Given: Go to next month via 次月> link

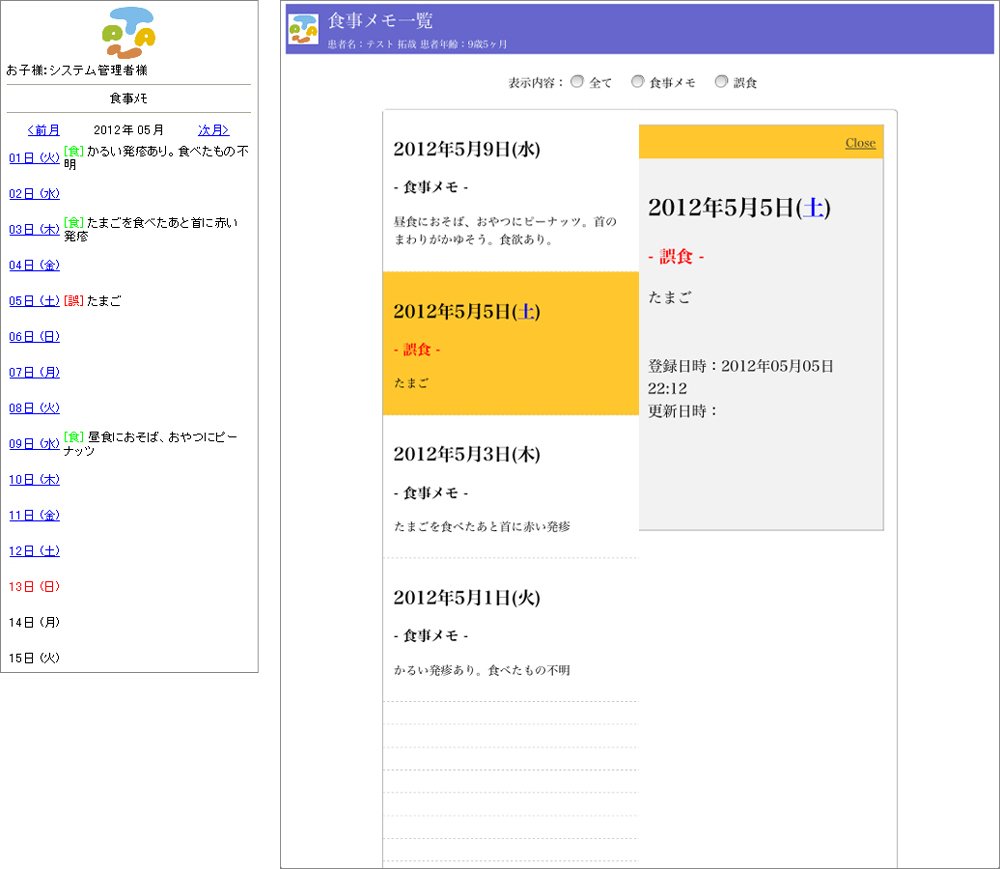Looking at the screenshot, I should (x=213, y=130).
